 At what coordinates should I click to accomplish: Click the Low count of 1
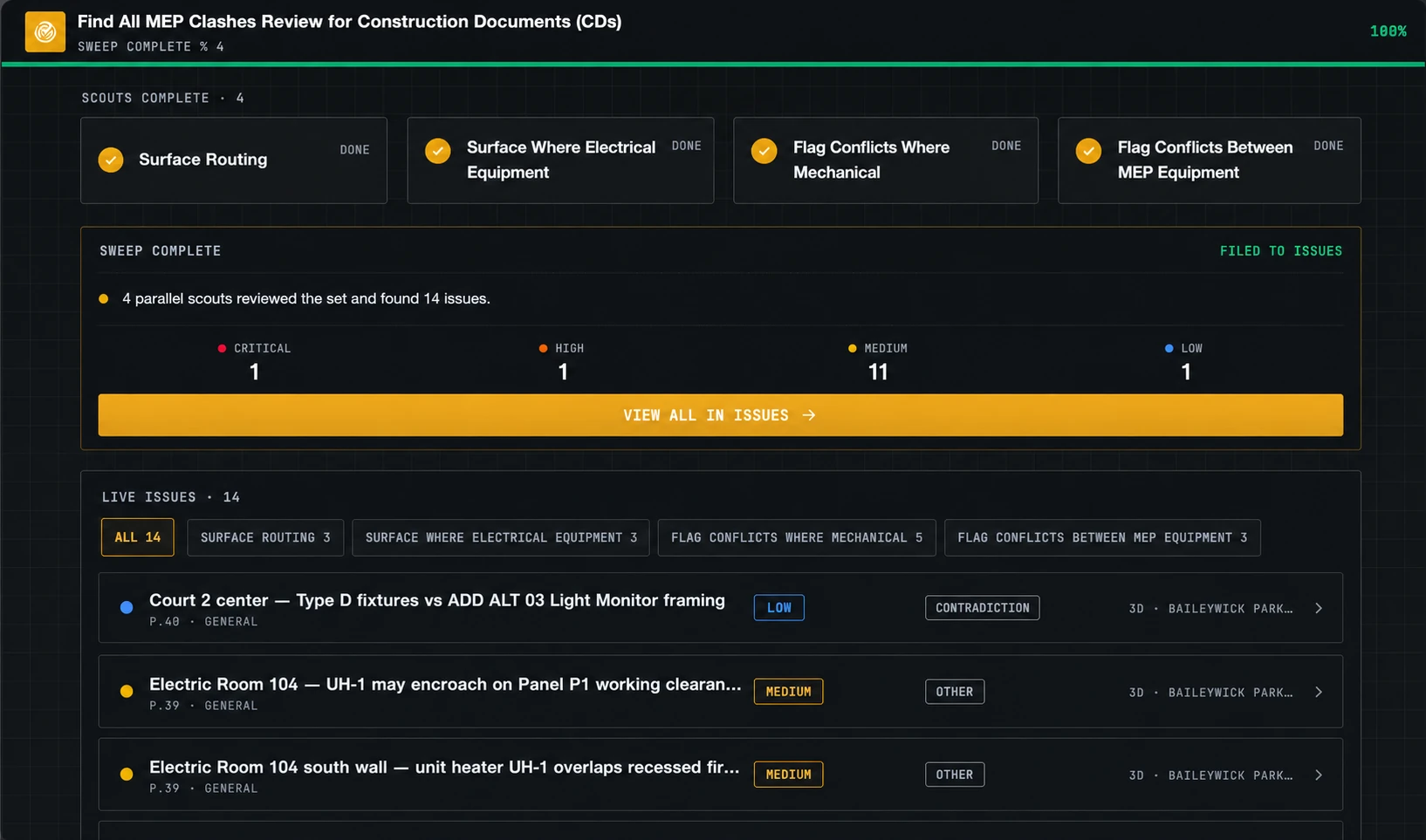(1185, 372)
